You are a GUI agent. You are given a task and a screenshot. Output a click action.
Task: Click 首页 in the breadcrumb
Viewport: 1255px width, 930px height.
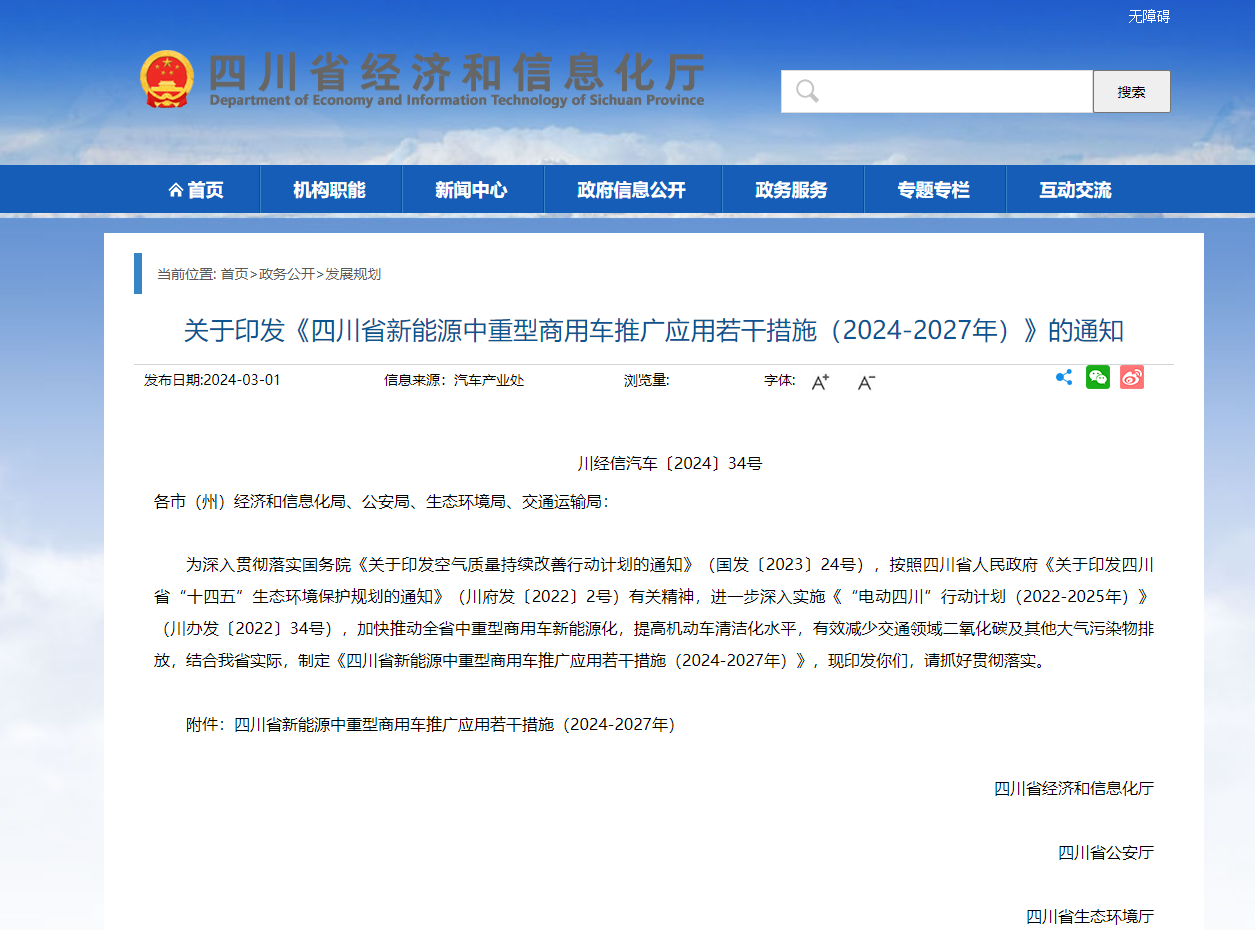pyautogui.click(x=234, y=274)
